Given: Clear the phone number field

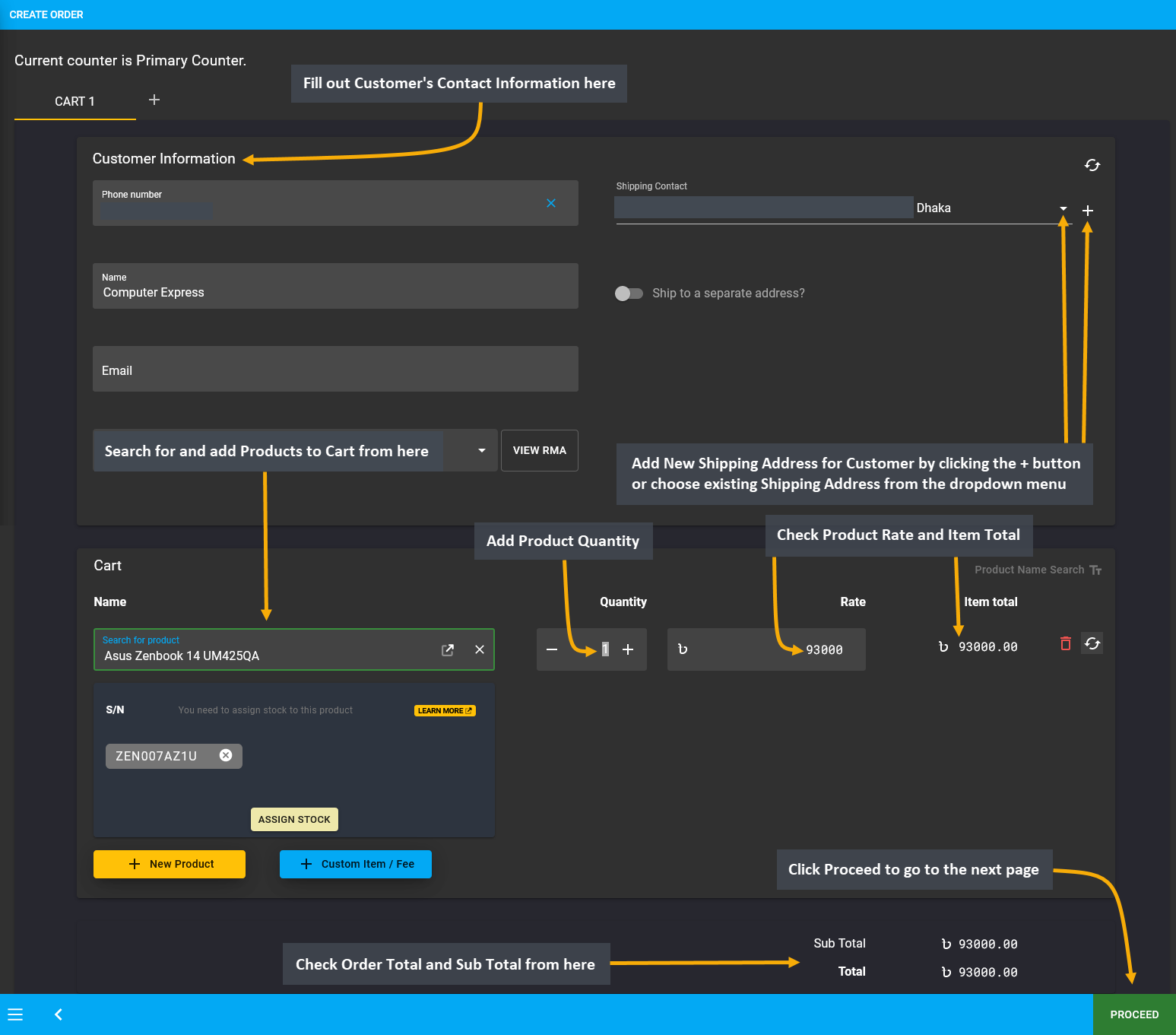Looking at the screenshot, I should tap(551, 203).
